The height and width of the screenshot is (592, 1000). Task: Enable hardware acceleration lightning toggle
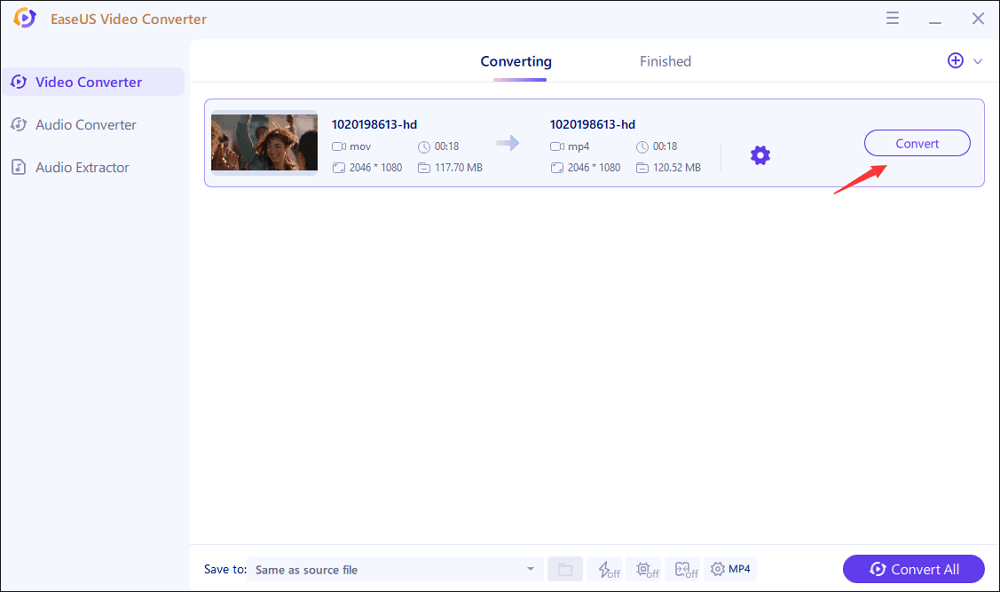point(606,569)
